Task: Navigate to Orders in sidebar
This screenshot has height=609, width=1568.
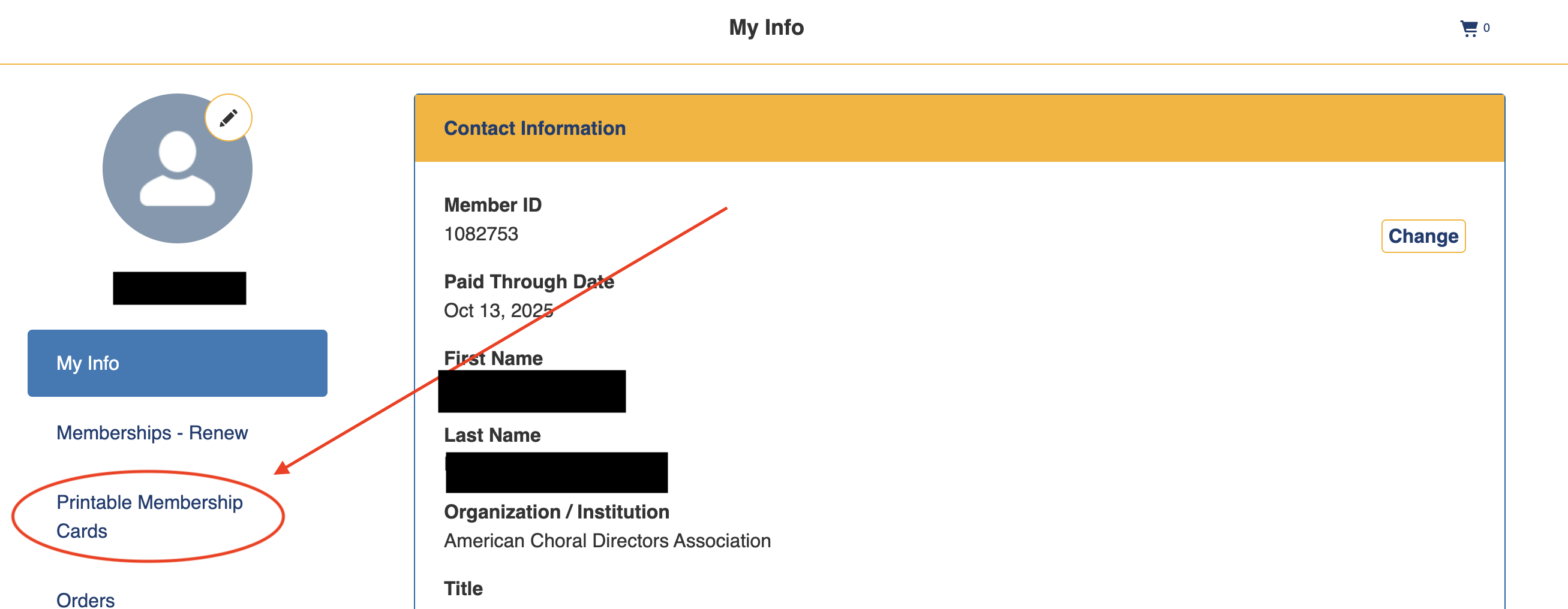Action: pos(85,600)
